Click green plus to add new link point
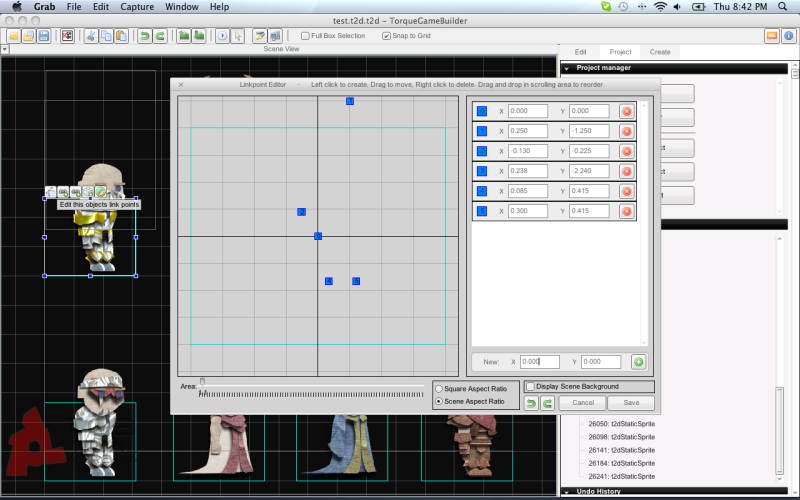Image resolution: width=800 pixels, height=500 pixels. (639, 362)
